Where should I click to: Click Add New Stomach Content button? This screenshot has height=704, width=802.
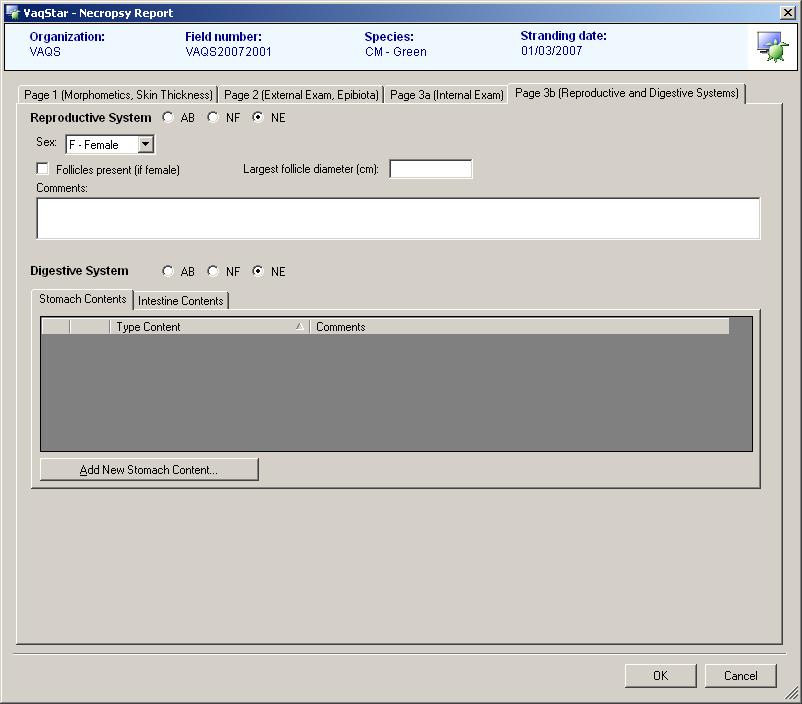149,470
